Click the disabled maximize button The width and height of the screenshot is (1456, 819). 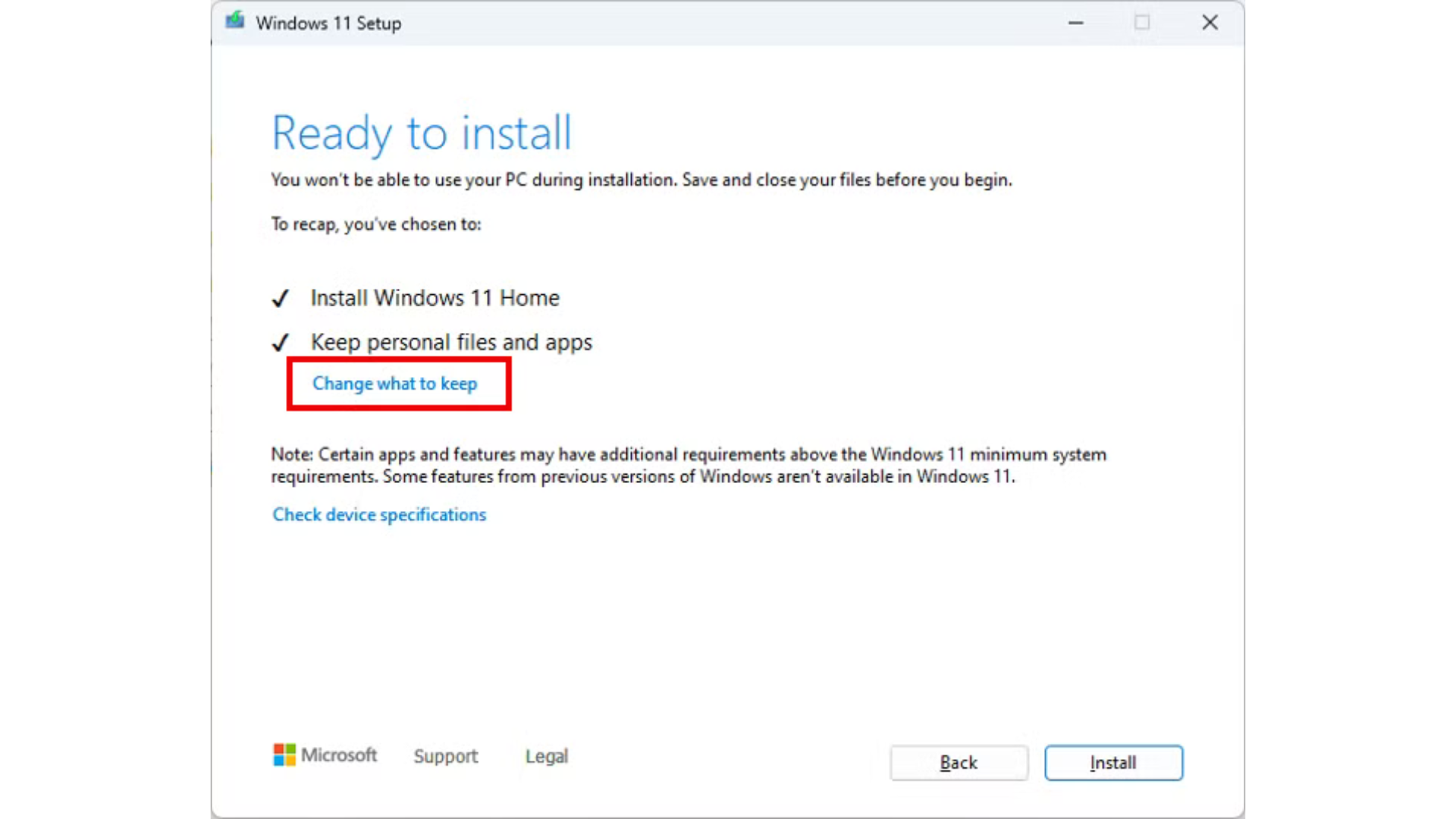click(1142, 23)
